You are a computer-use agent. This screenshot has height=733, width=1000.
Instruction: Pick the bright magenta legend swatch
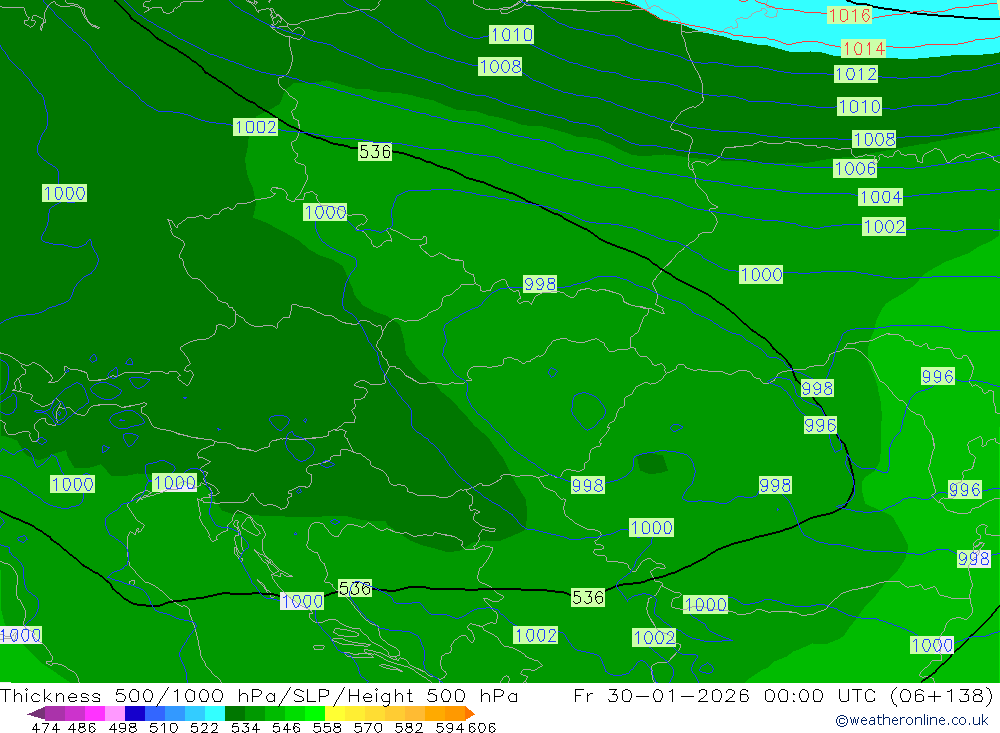coord(95,713)
